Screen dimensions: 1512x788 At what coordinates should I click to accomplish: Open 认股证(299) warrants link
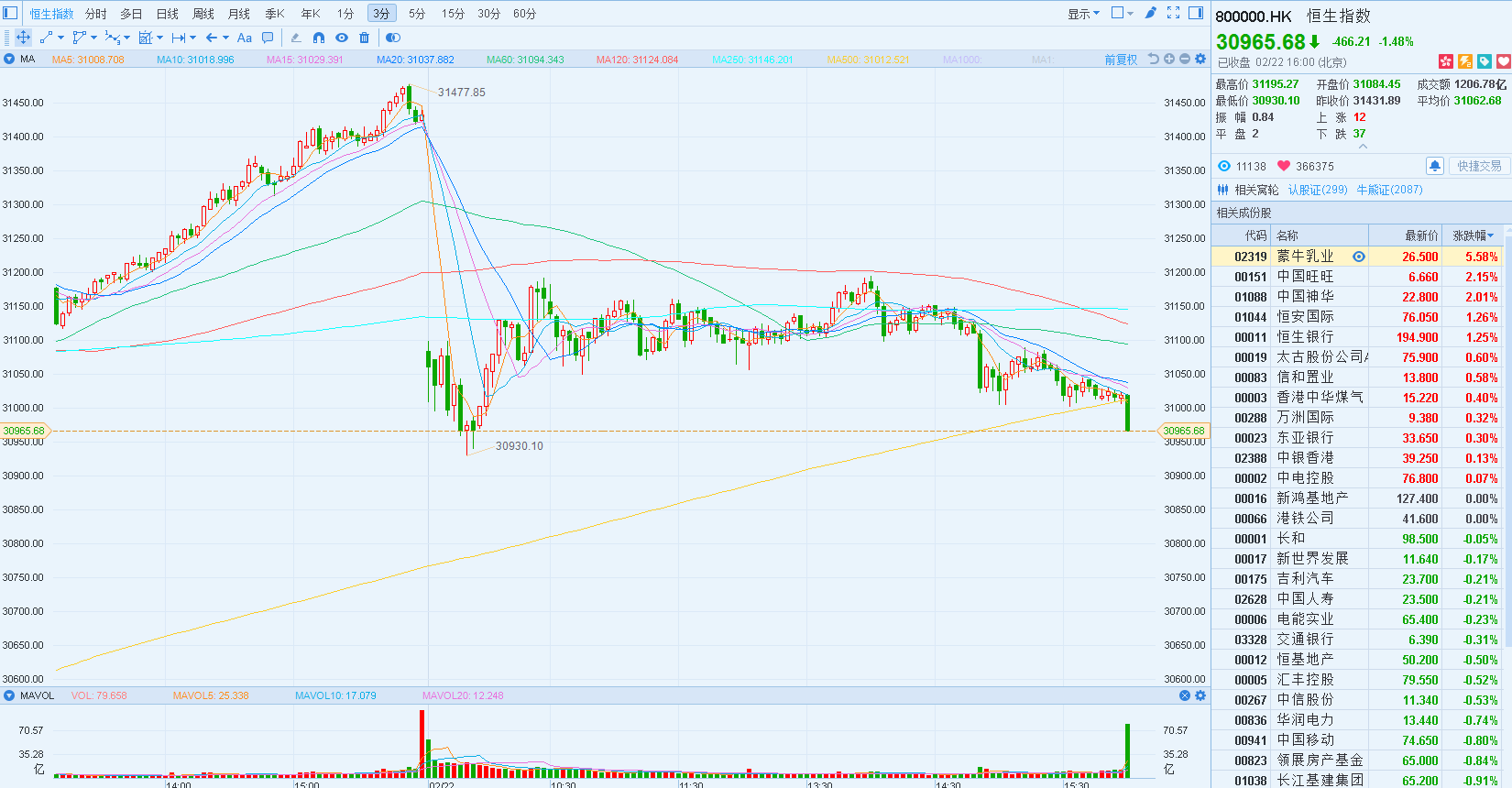click(1318, 190)
